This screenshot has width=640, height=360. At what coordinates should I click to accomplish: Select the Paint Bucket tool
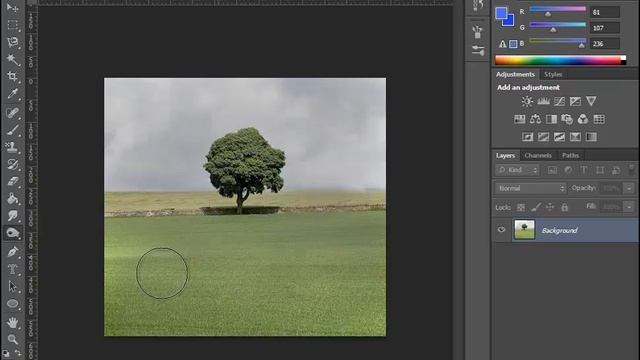[12, 198]
